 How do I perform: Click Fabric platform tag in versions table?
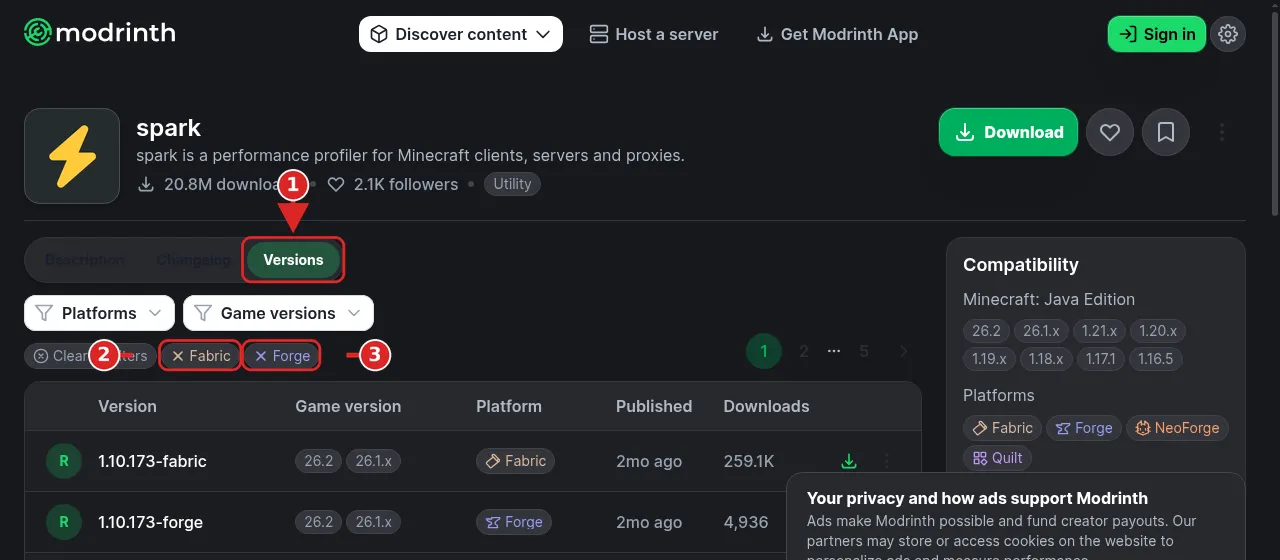(x=515, y=461)
